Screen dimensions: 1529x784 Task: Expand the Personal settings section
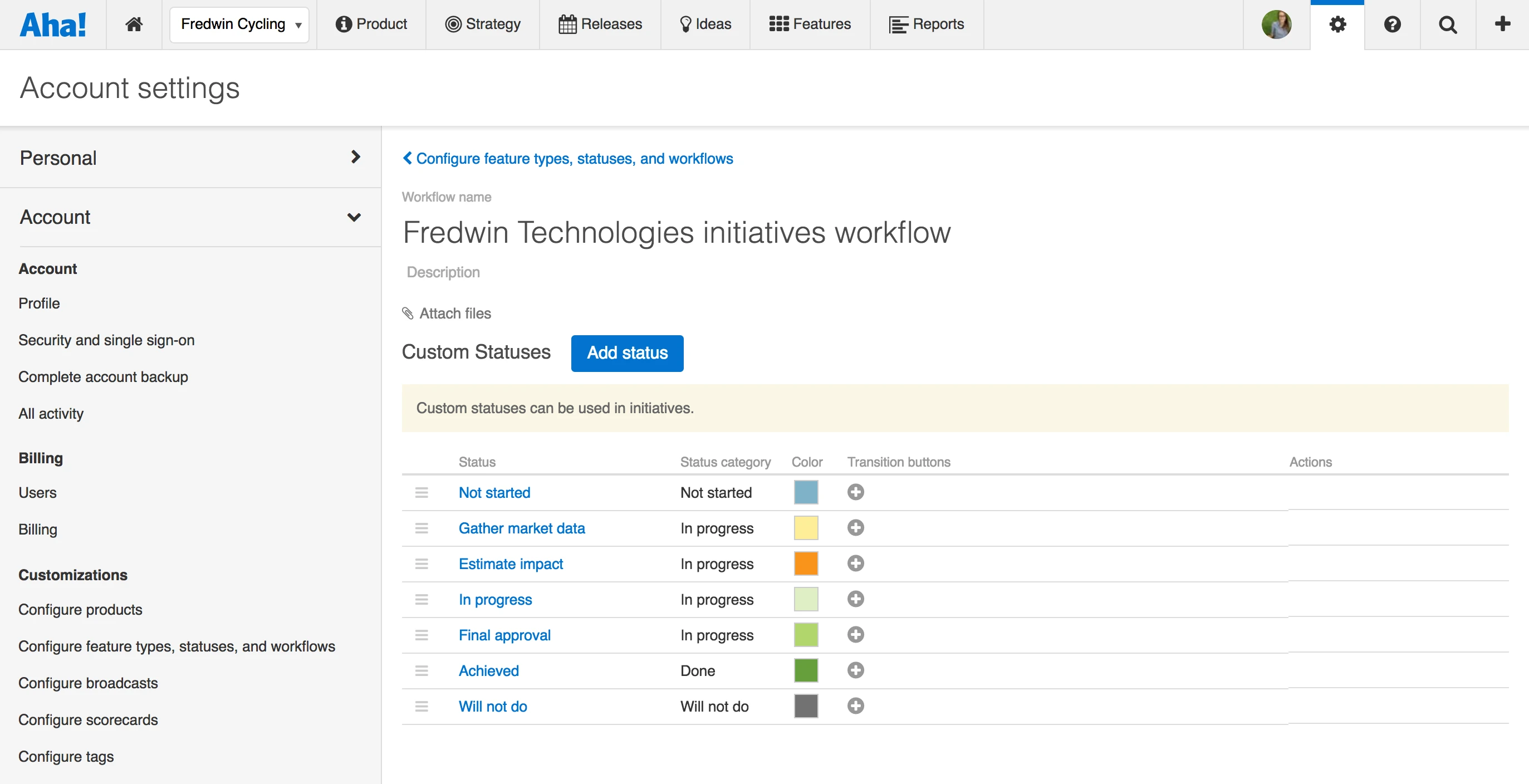[190, 157]
